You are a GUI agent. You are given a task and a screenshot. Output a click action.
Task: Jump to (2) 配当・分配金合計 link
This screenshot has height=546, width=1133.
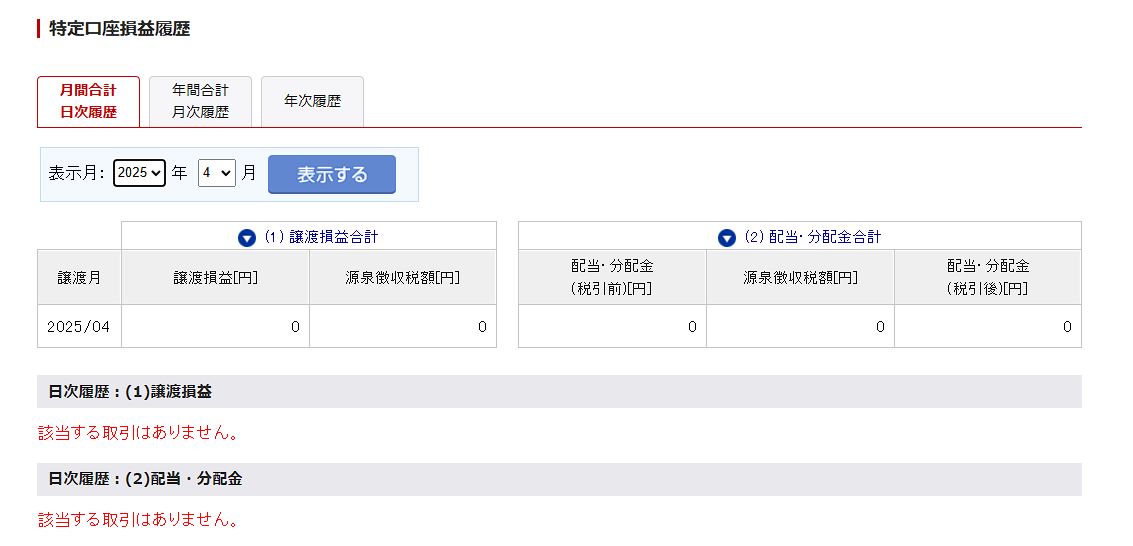813,237
